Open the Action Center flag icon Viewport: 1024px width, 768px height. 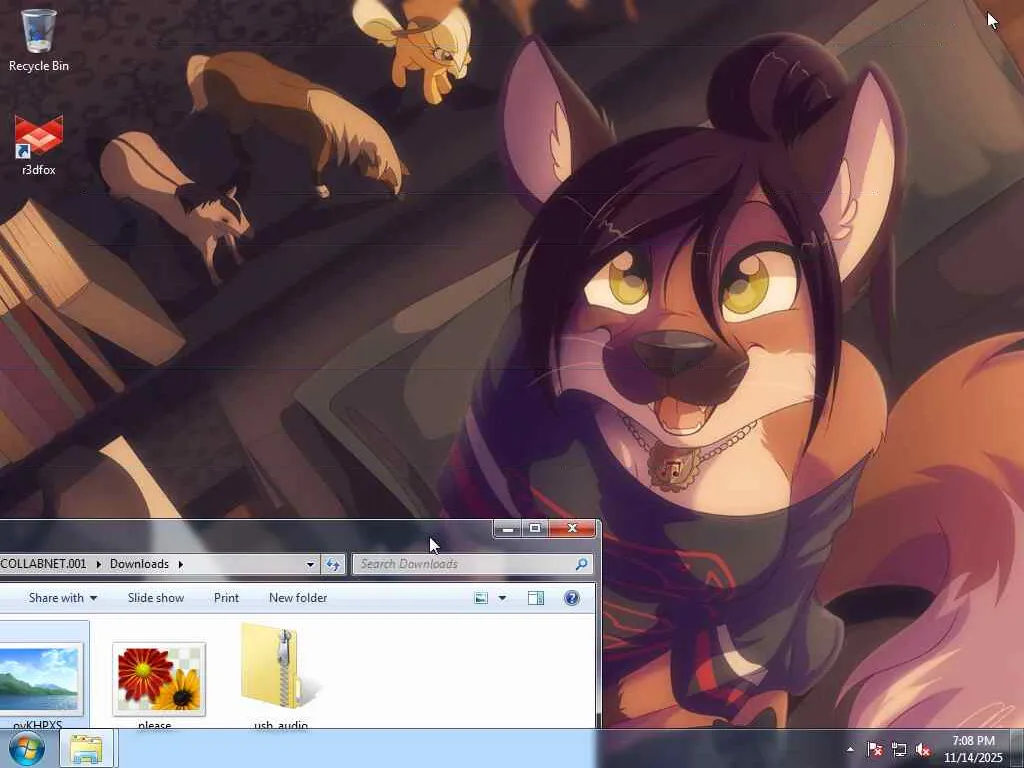click(874, 749)
